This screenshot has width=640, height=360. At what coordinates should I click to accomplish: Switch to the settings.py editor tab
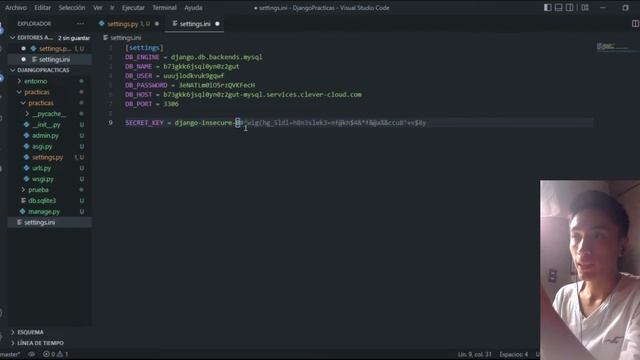pos(129,24)
